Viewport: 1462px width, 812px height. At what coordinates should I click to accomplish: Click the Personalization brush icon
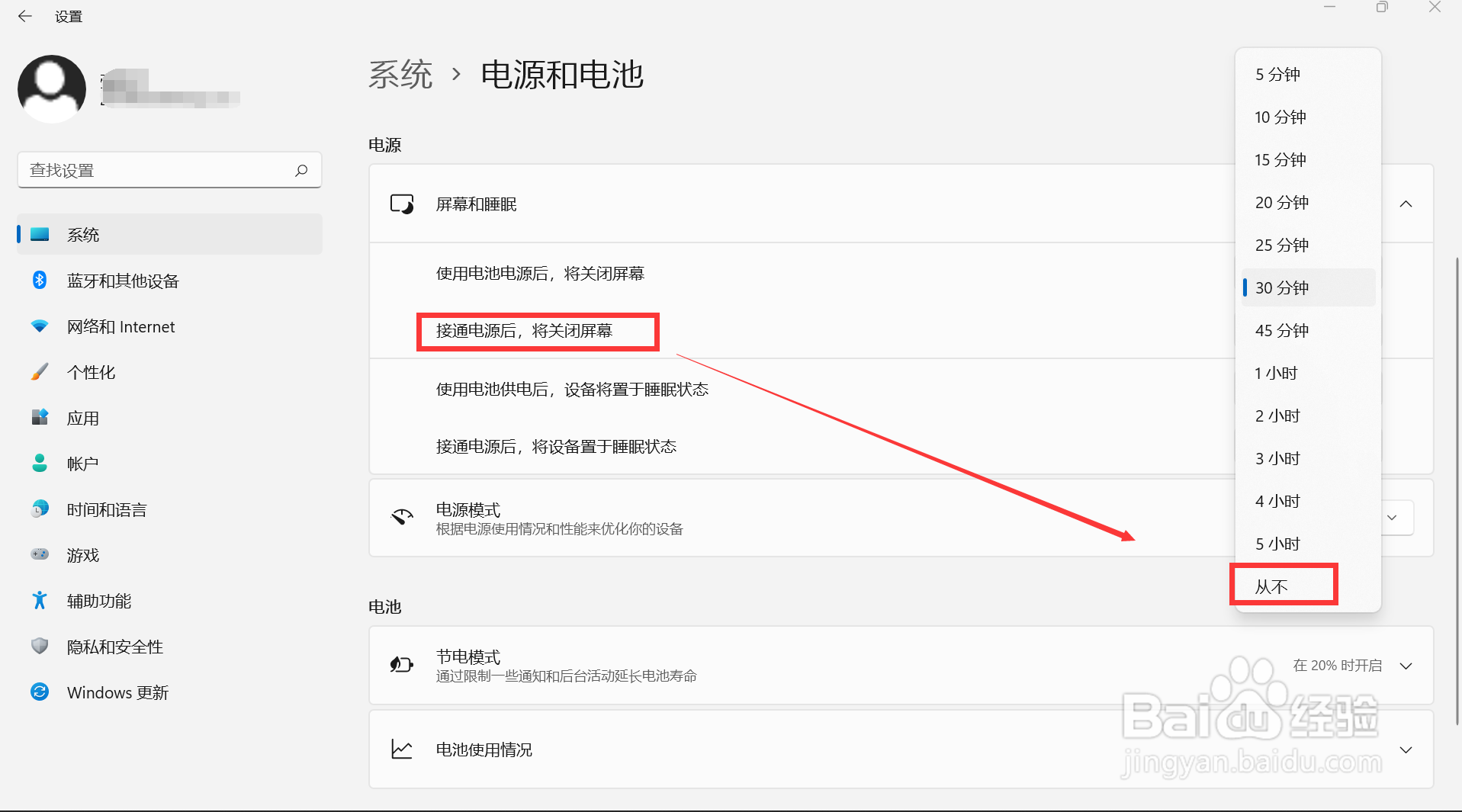(40, 372)
